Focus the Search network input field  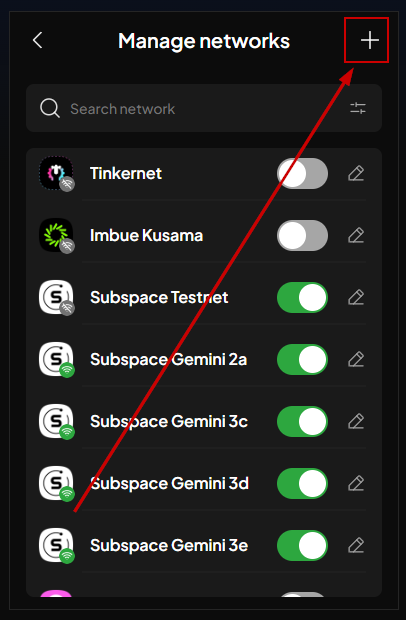pyautogui.click(x=204, y=108)
